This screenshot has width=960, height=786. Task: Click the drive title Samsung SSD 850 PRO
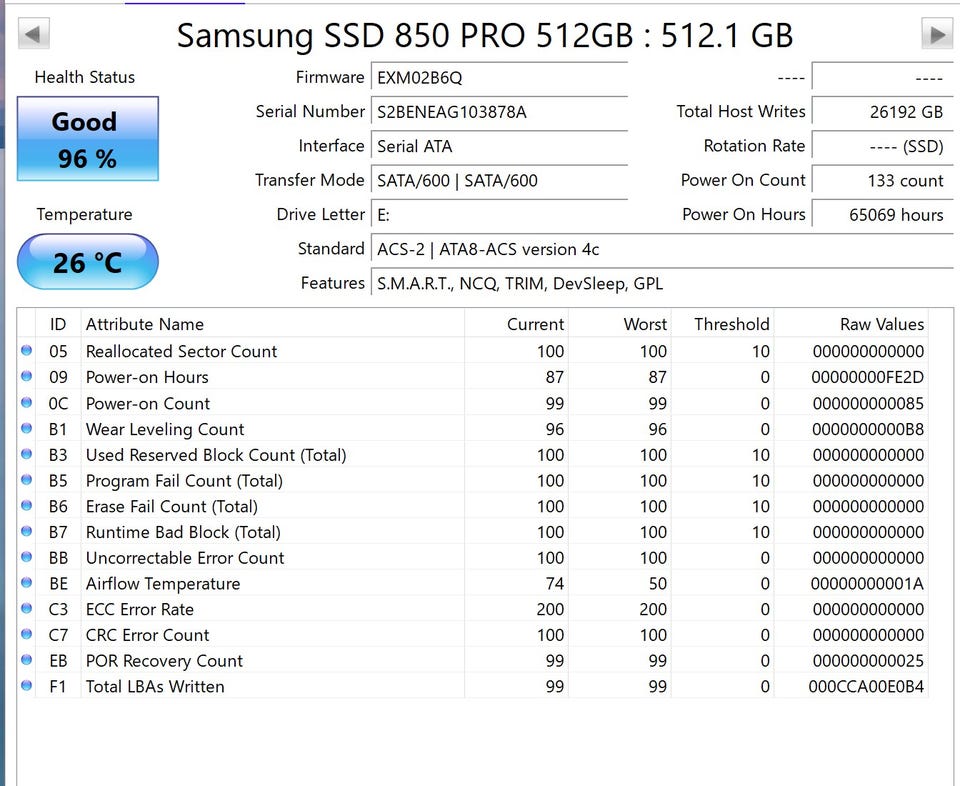coord(484,35)
